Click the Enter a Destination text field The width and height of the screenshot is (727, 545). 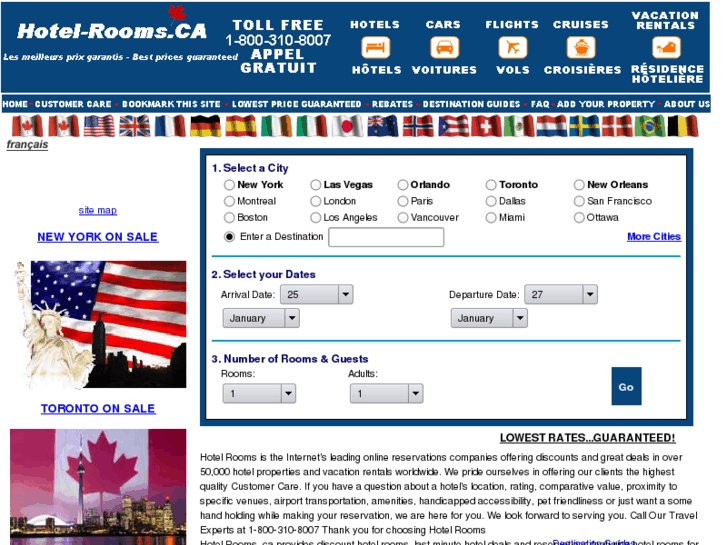pos(386,237)
